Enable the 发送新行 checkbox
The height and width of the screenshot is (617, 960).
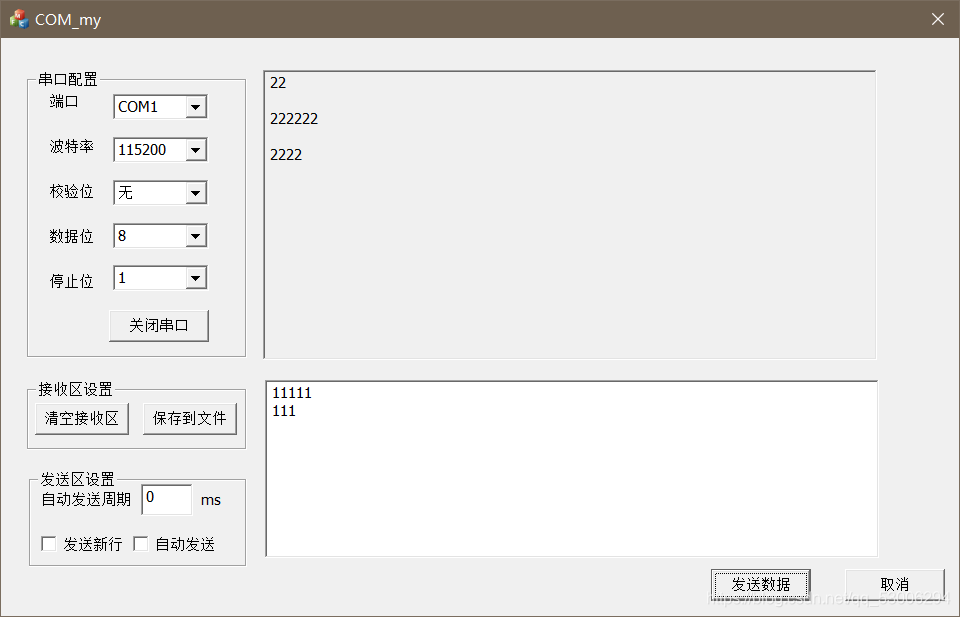click(48, 544)
